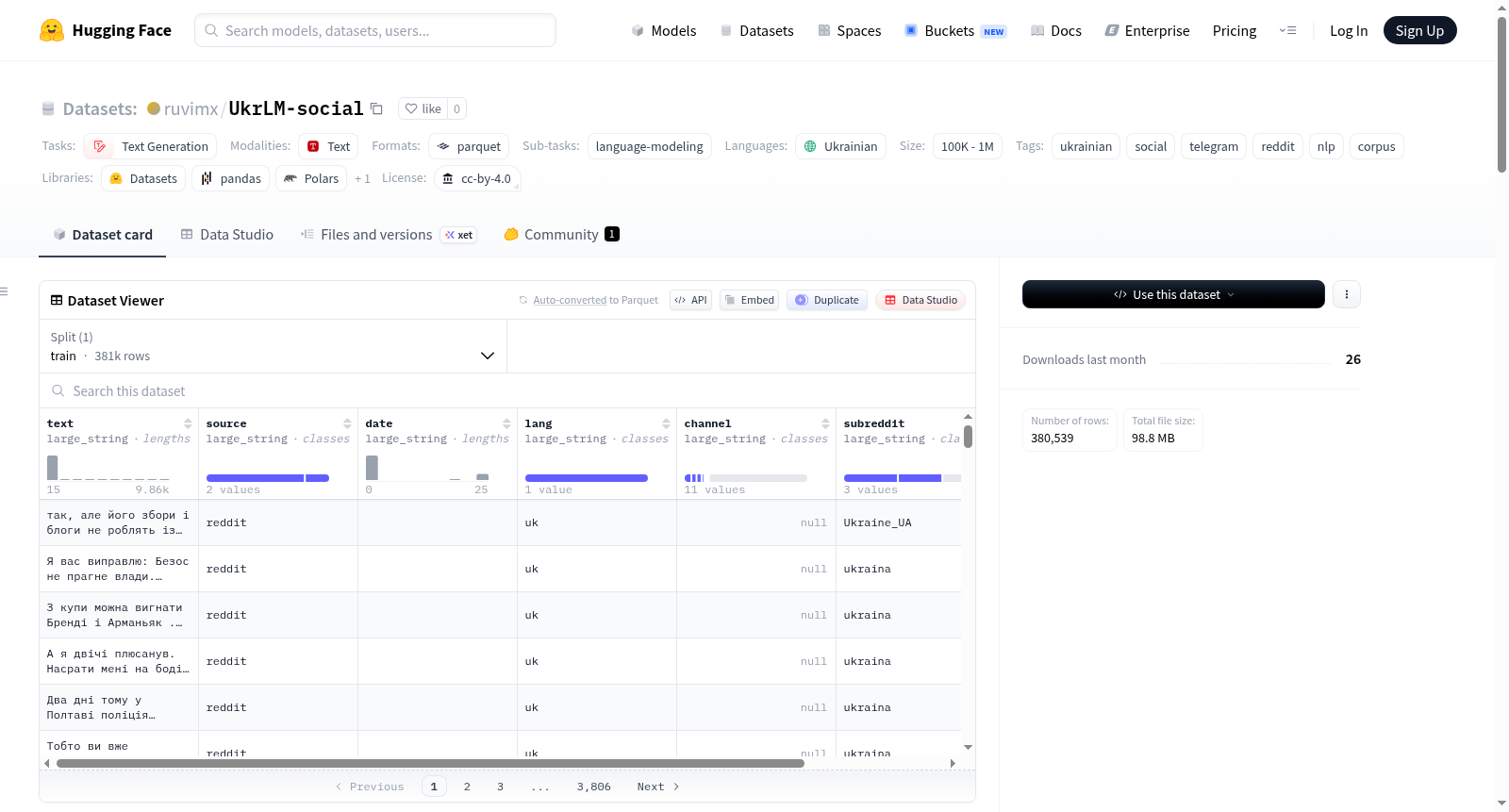1509x812 pixels.
Task: Click the date lengths histogram bar
Action: click(x=372, y=468)
